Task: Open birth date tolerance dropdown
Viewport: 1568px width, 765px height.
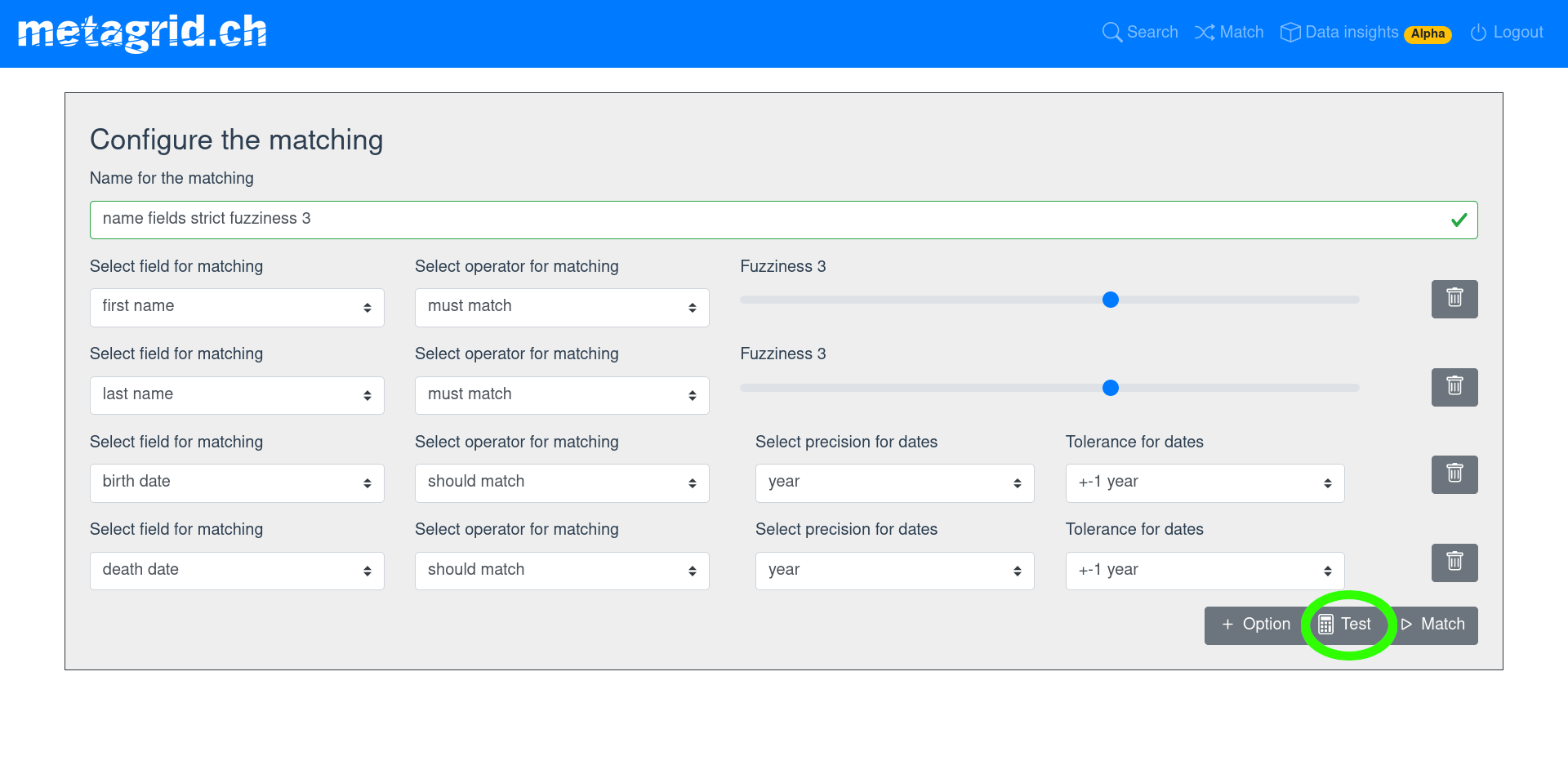Action: (1205, 483)
